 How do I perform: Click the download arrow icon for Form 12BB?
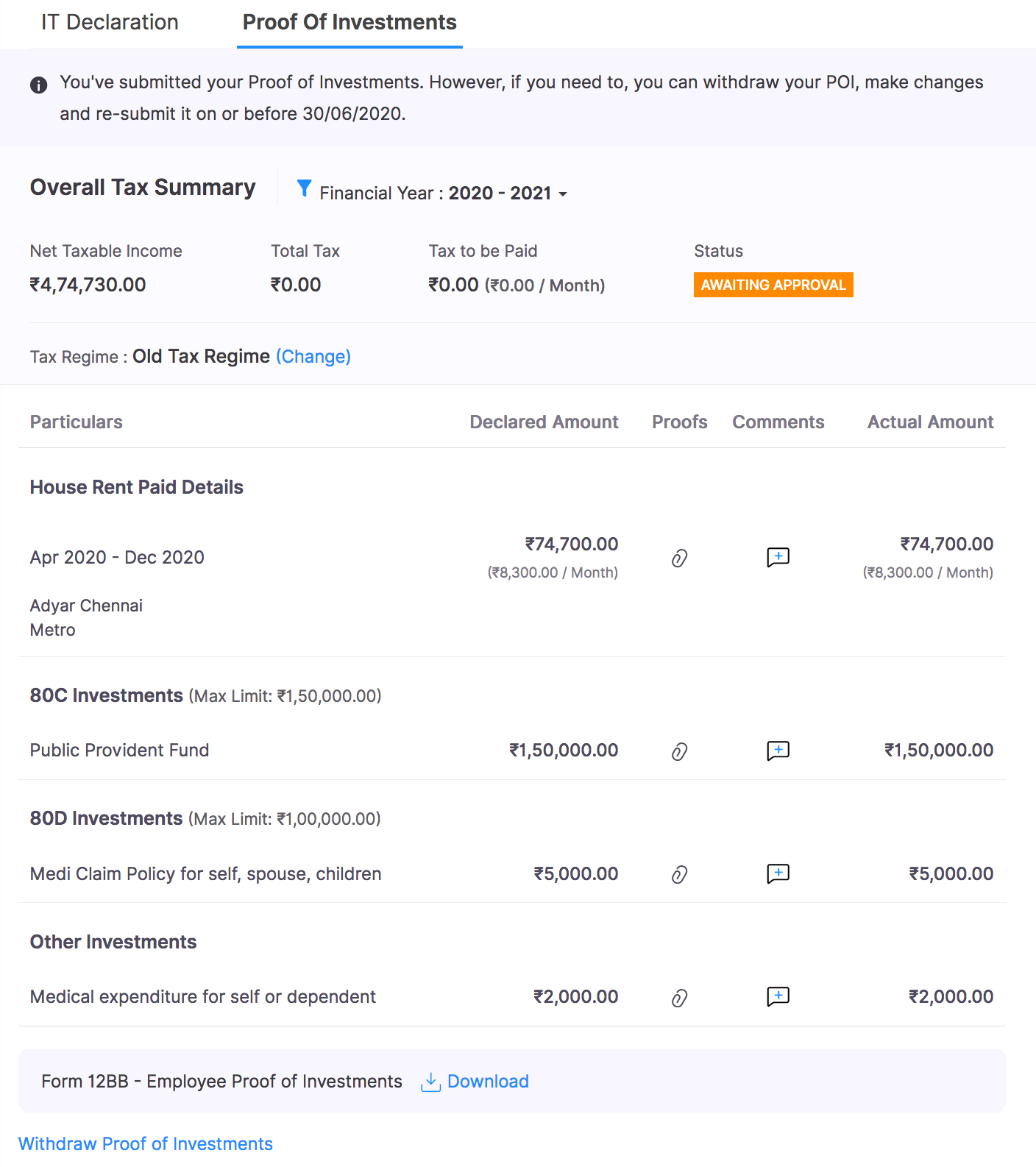point(430,1082)
